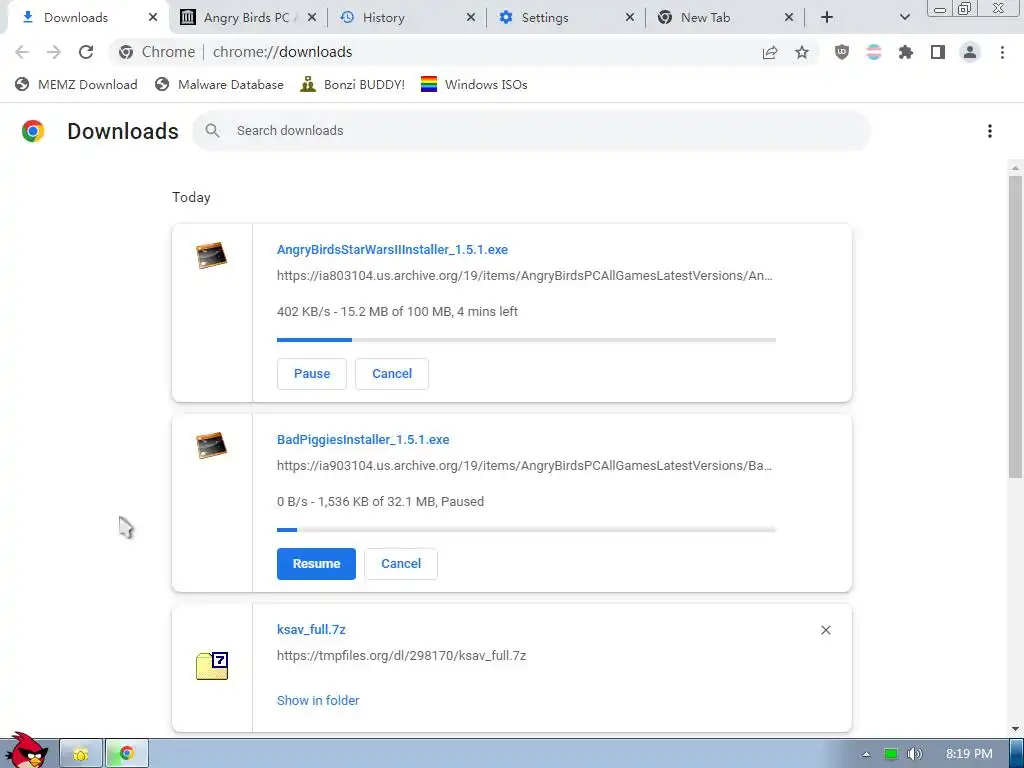Toggle the side panel icon
Viewport: 1024px width, 768px height.
point(938,52)
